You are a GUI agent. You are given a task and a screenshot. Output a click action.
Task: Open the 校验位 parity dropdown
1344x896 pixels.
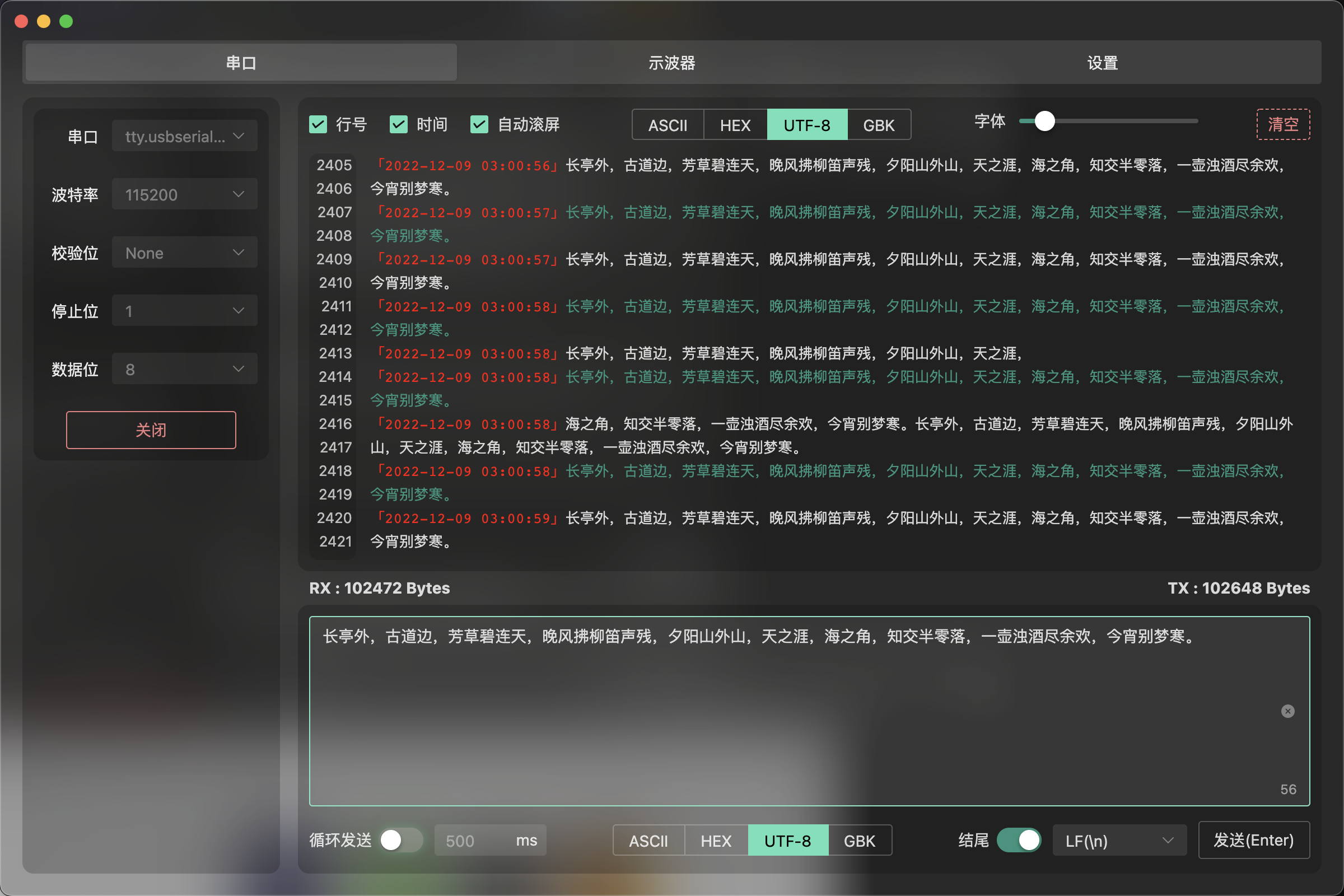[184, 253]
